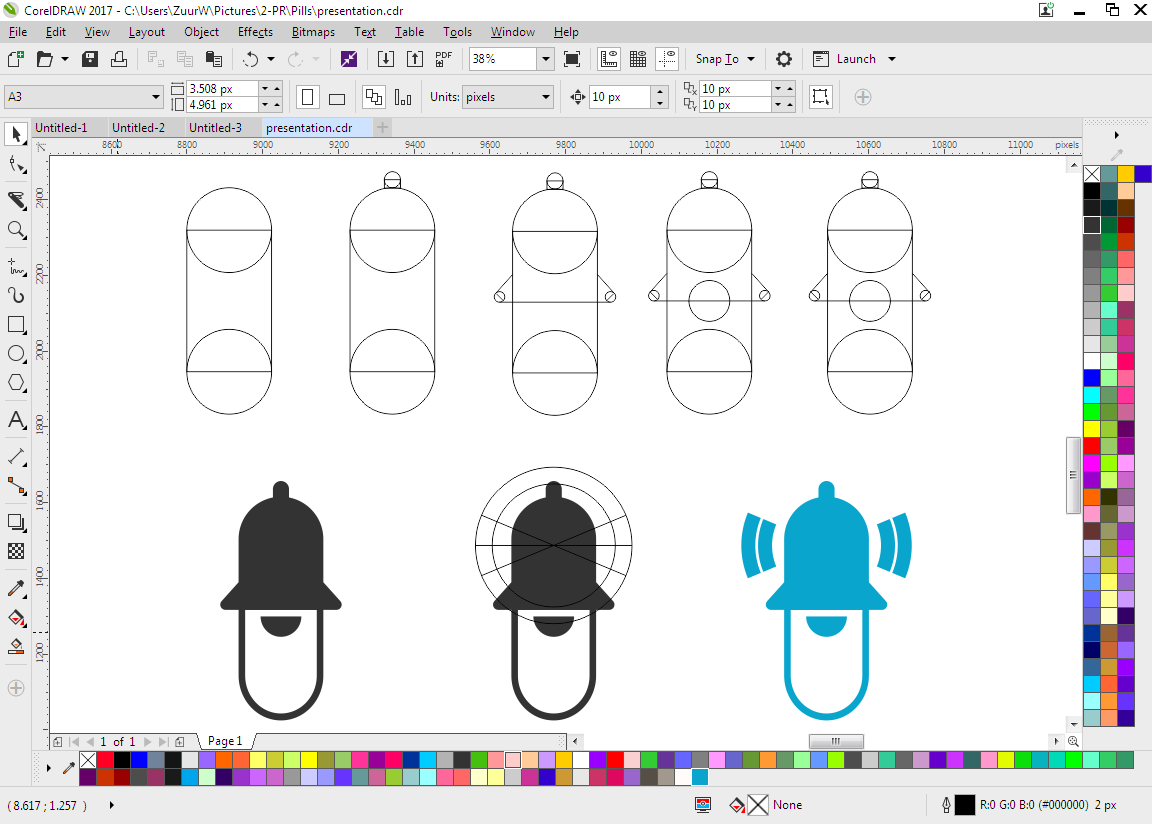The width and height of the screenshot is (1152, 824).
Task: Select the Zoom tool in the toolbox
Action: coord(16,230)
